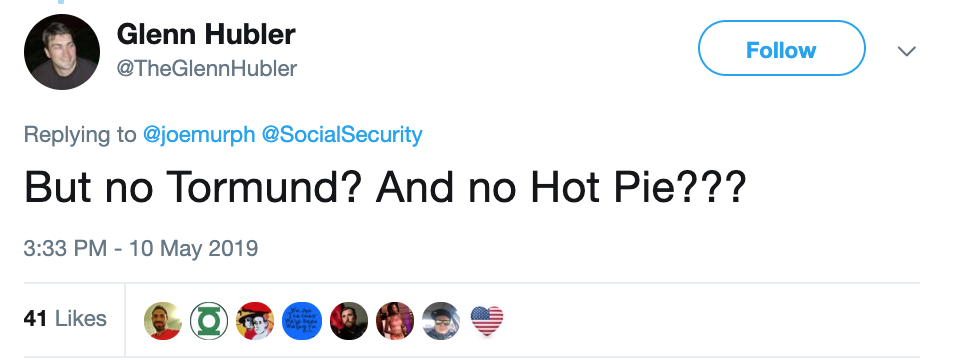Click the number 41 in likes count

pos(36,318)
